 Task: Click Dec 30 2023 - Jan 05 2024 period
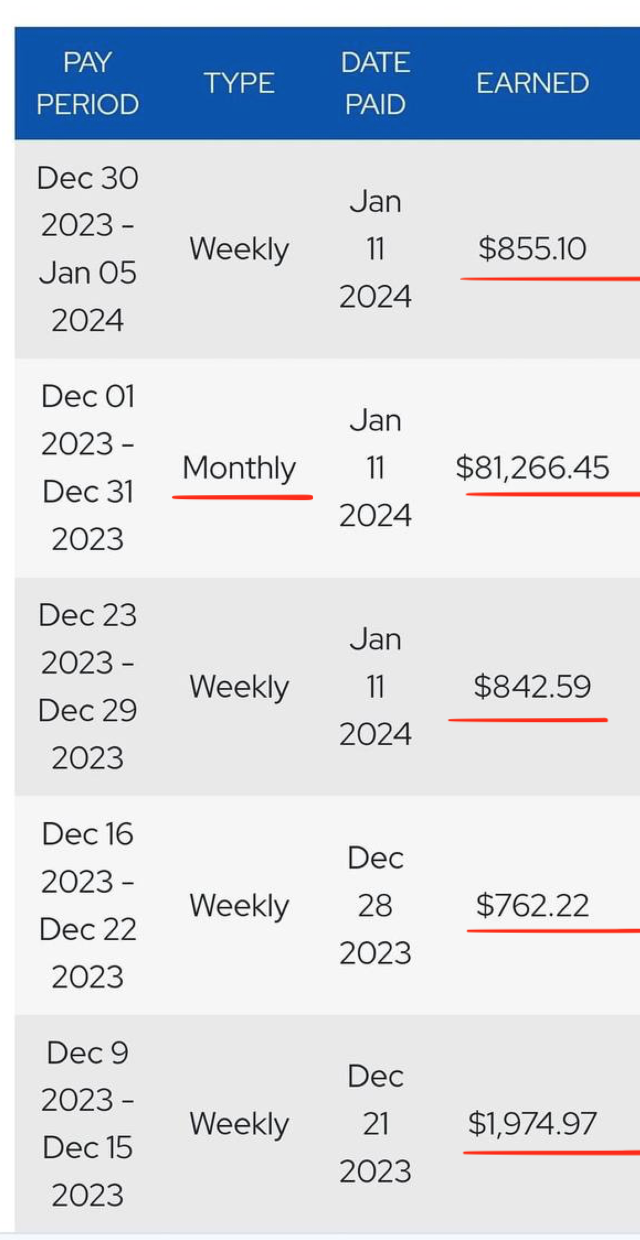(x=88, y=249)
